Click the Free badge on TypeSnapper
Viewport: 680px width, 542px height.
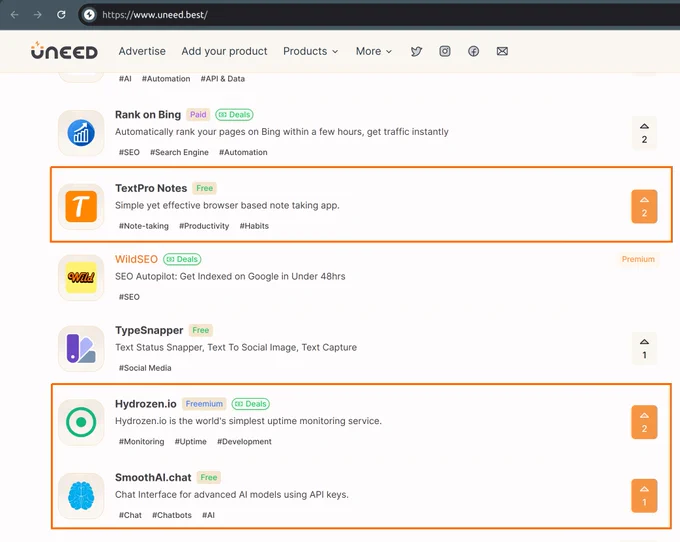pyautogui.click(x=201, y=330)
